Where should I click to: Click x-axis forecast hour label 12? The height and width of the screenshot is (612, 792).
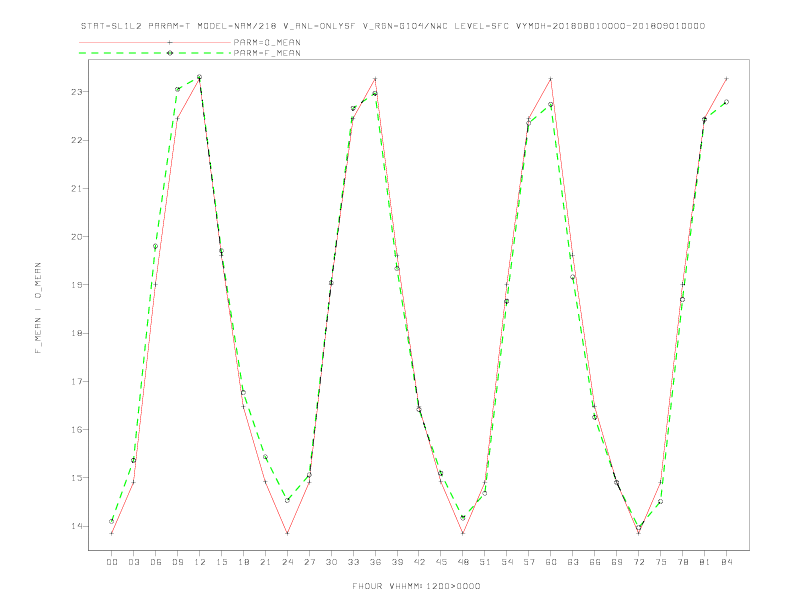point(200,562)
